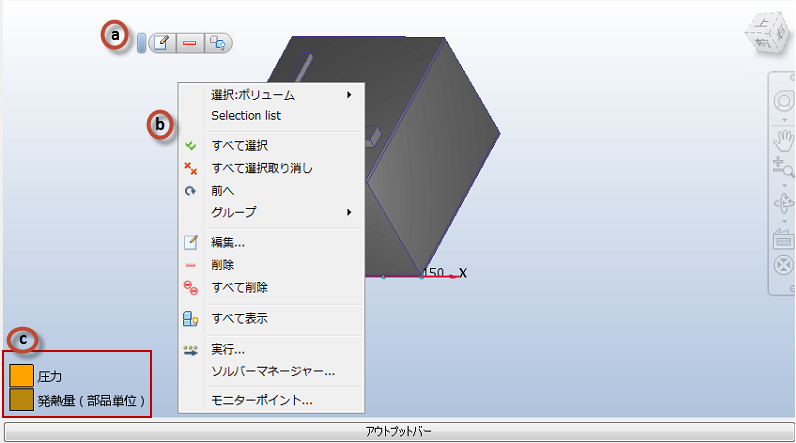Click the orange 圧力 color swatch
The image size is (796, 443).
coord(21,376)
